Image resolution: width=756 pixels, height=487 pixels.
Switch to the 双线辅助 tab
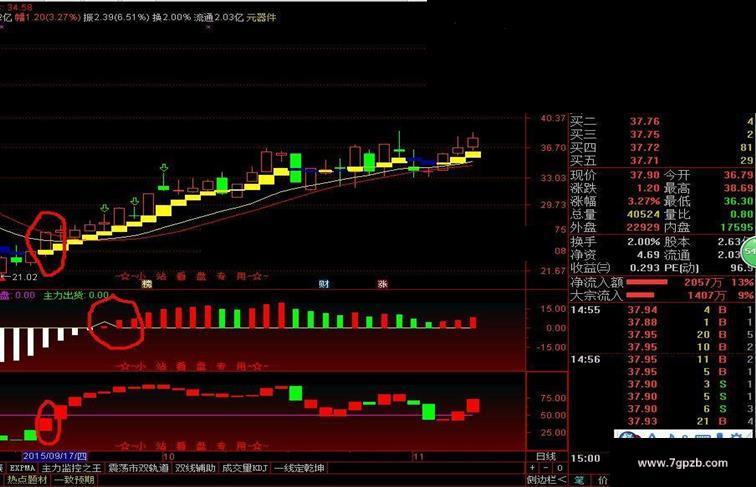pos(195,468)
